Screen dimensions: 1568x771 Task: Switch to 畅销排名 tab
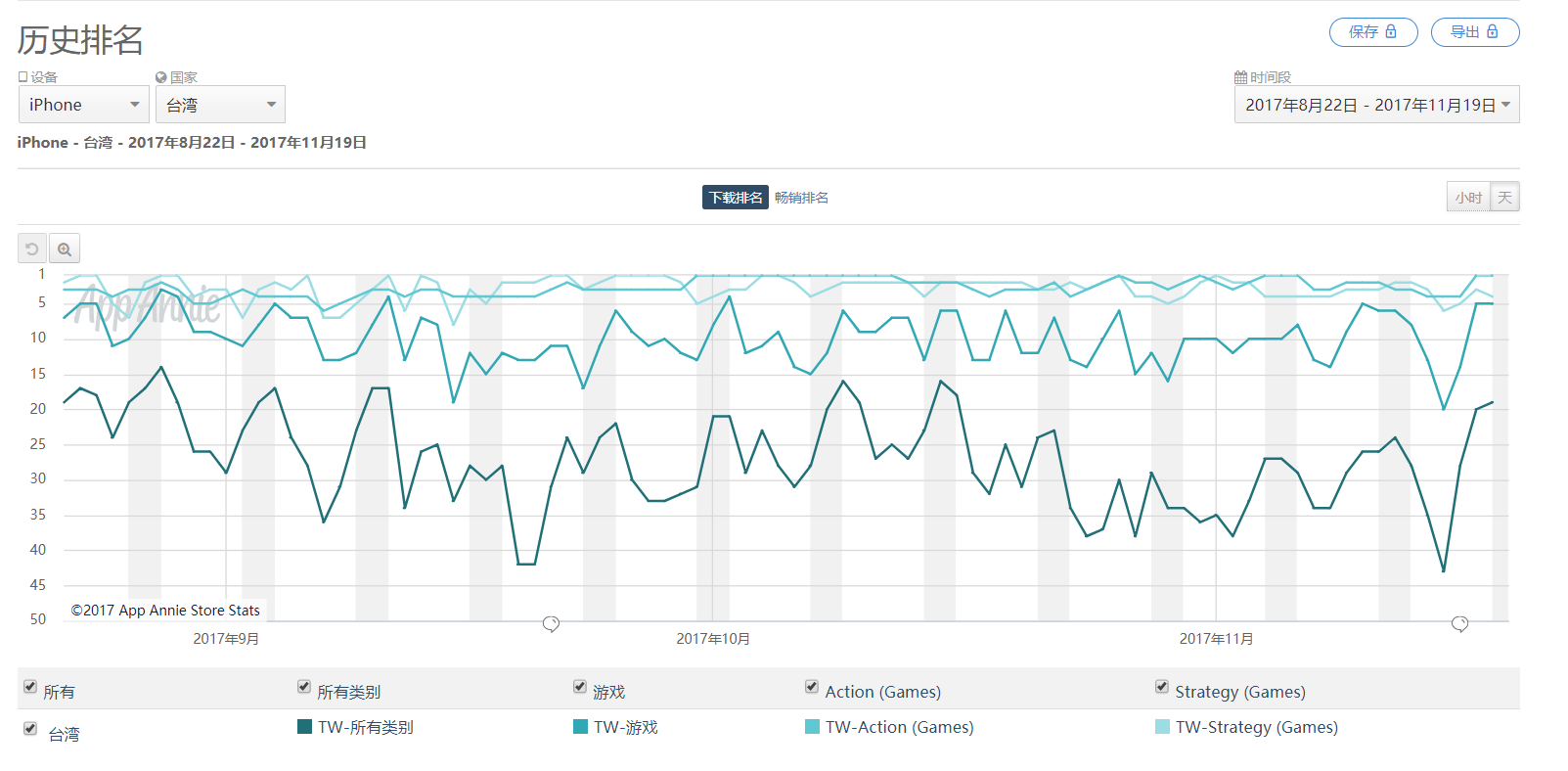click(801, 198)
